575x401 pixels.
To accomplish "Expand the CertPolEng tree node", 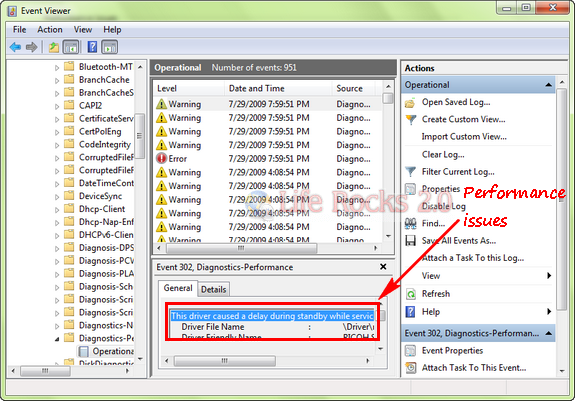I will [57, 132].
